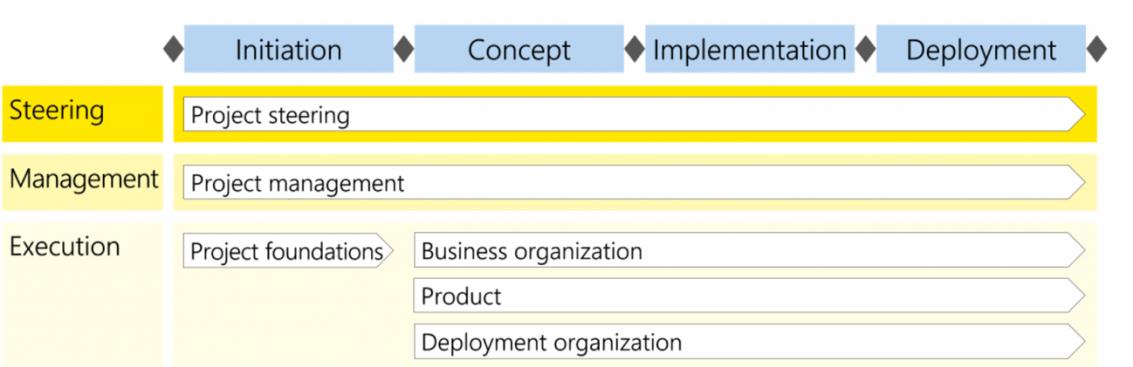Open the Implementation phase header

[749, 49]
